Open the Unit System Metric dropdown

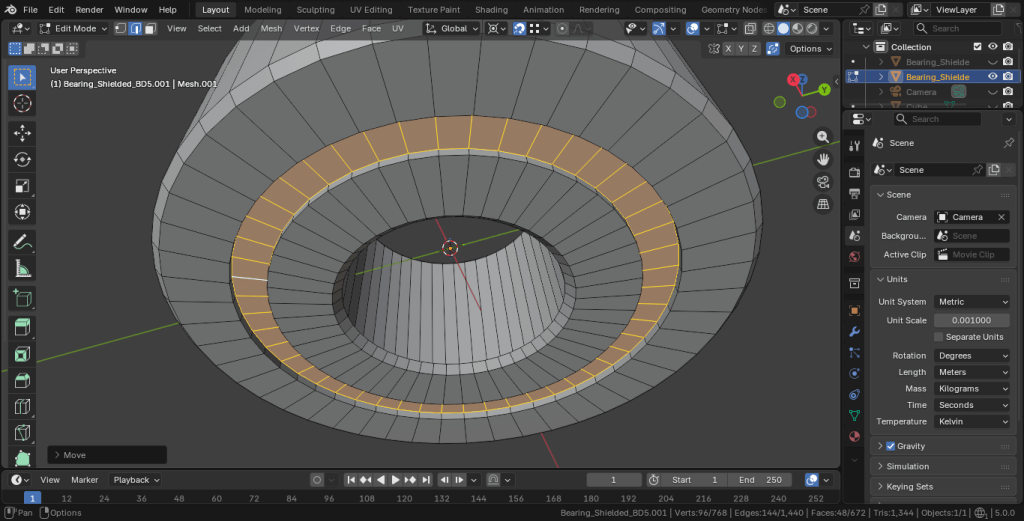(972, 302)
